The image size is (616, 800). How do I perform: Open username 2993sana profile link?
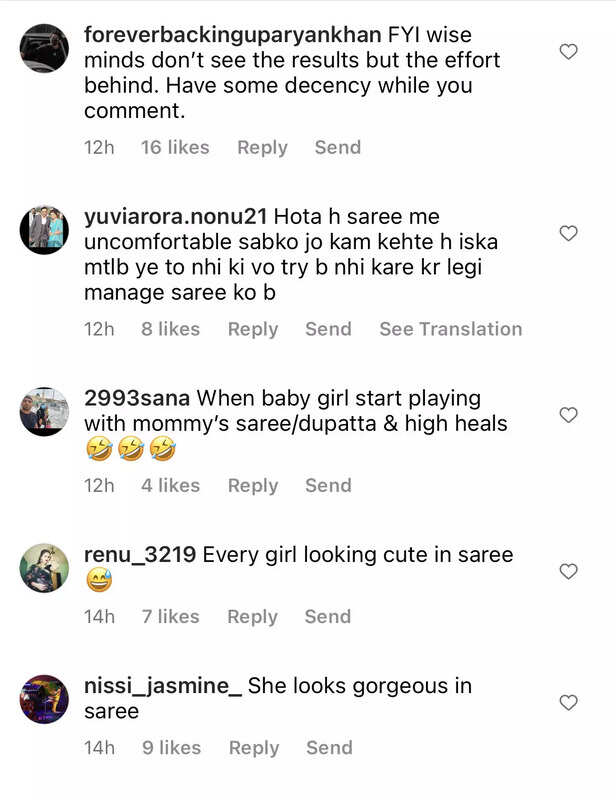138,398
